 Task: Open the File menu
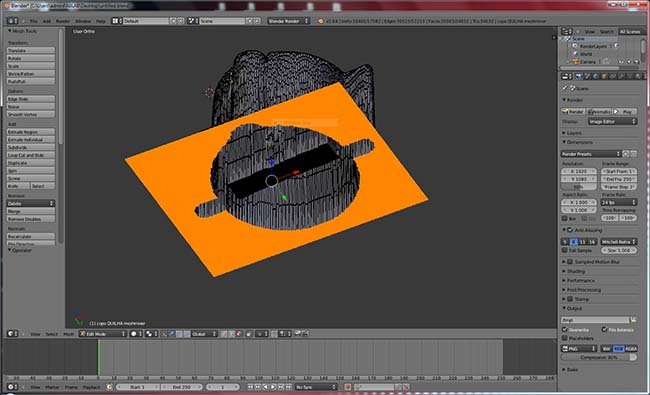pyautogui.click(x=34, y=21)
